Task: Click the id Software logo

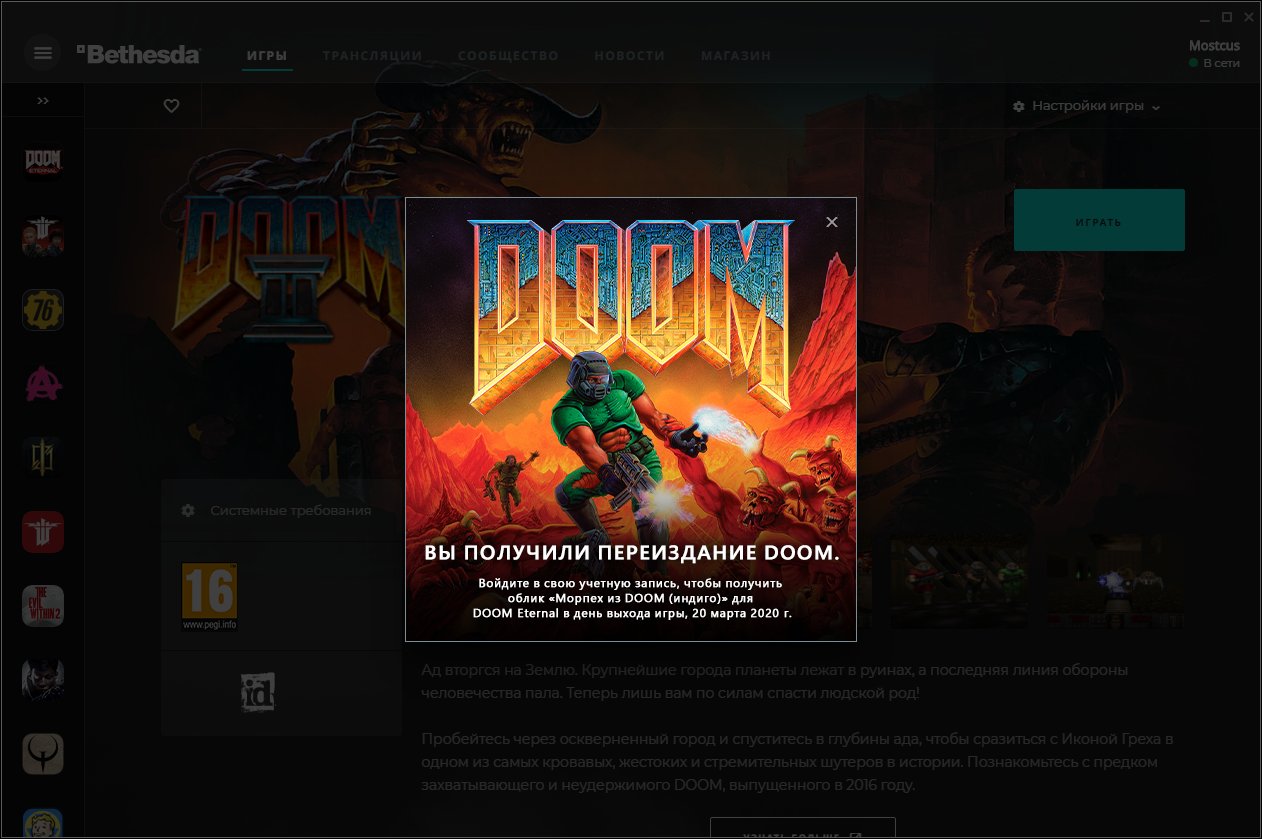Action: [x=258, y=692]
